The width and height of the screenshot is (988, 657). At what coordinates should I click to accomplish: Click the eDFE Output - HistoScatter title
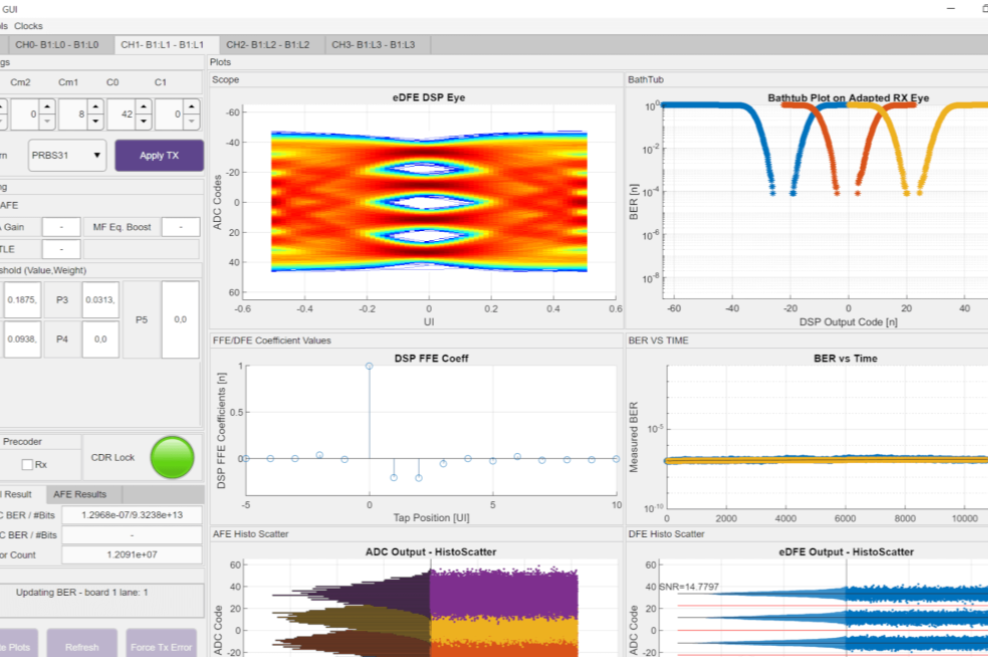pos(846,552)
